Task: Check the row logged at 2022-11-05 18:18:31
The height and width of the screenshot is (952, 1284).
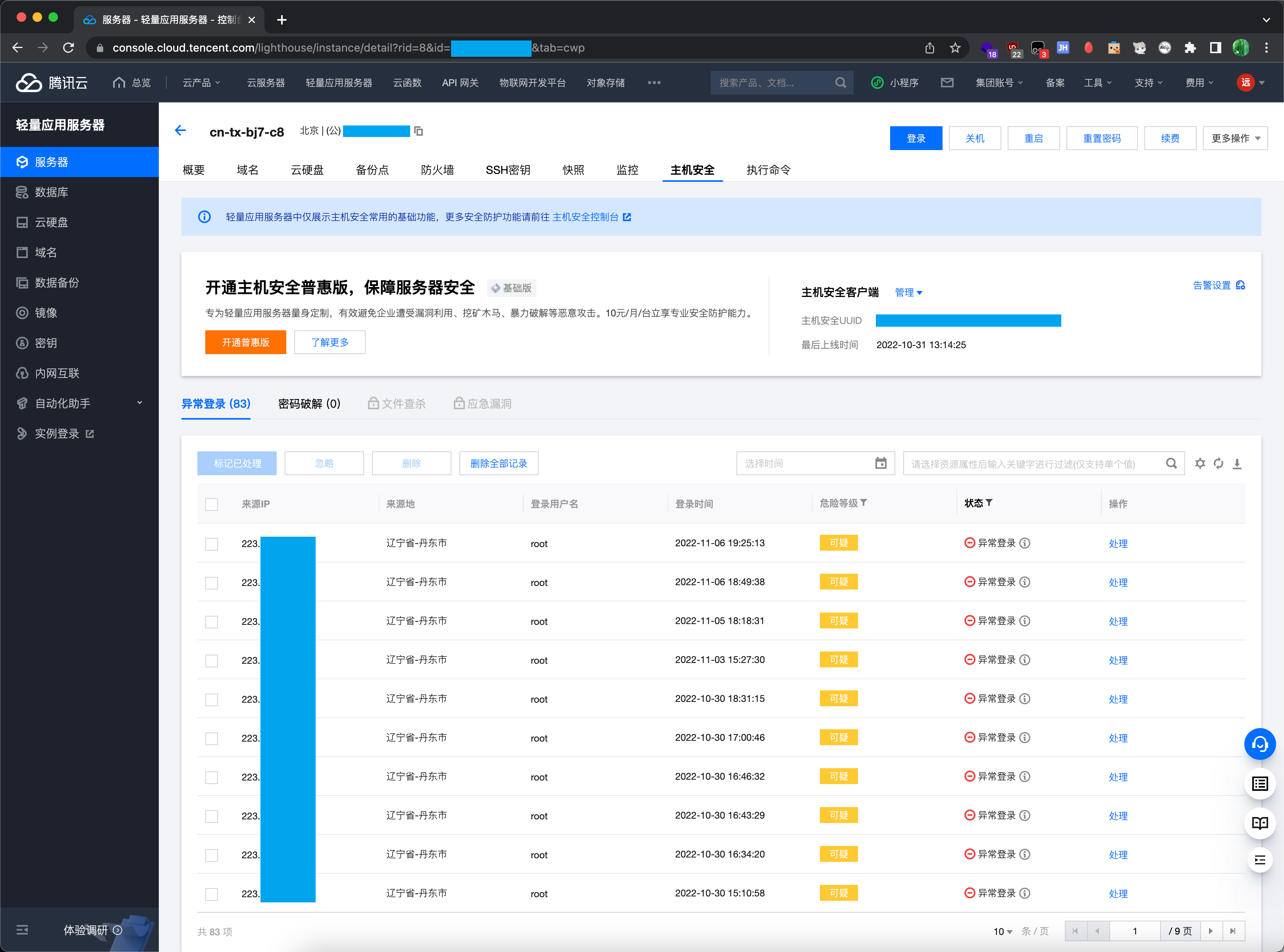Action: [x=212, y=622]
